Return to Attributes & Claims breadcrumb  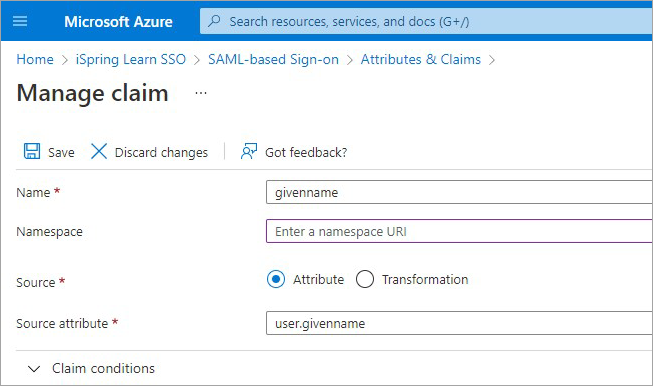tap(421, 59)
